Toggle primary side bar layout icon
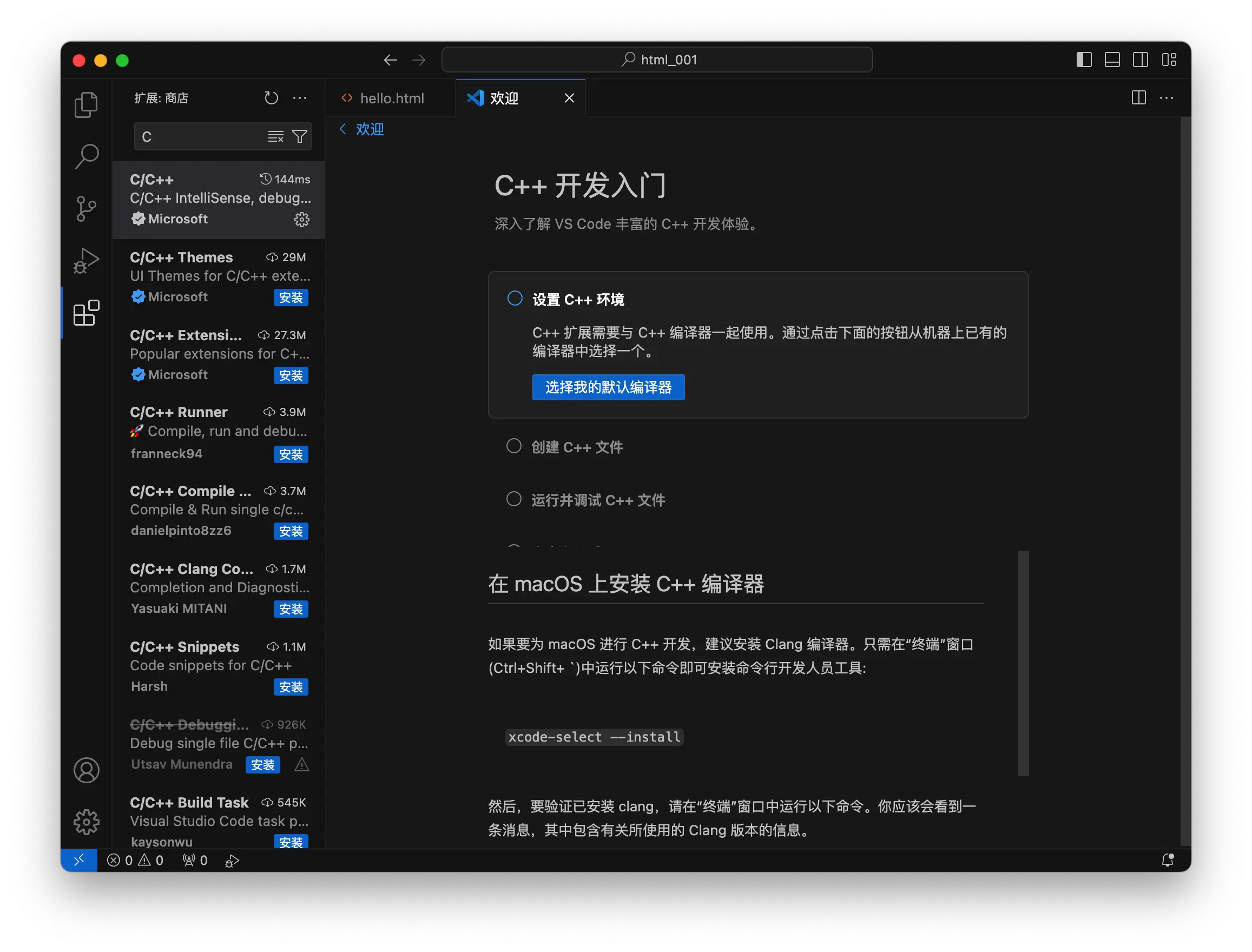This screenshot has width=1252, height=952. 1083,59
